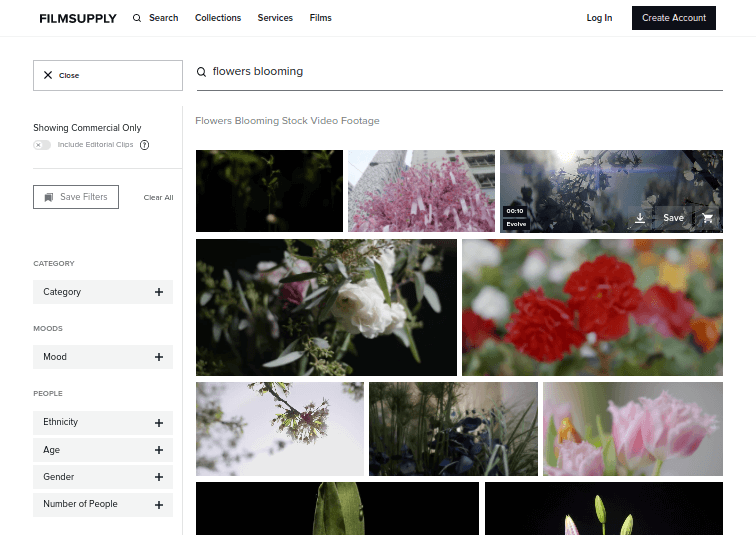Image resolution: width=756 pixels, height=535 pixels.
Task: Click the X icon in Close filter button
Action: pos(48,75)
